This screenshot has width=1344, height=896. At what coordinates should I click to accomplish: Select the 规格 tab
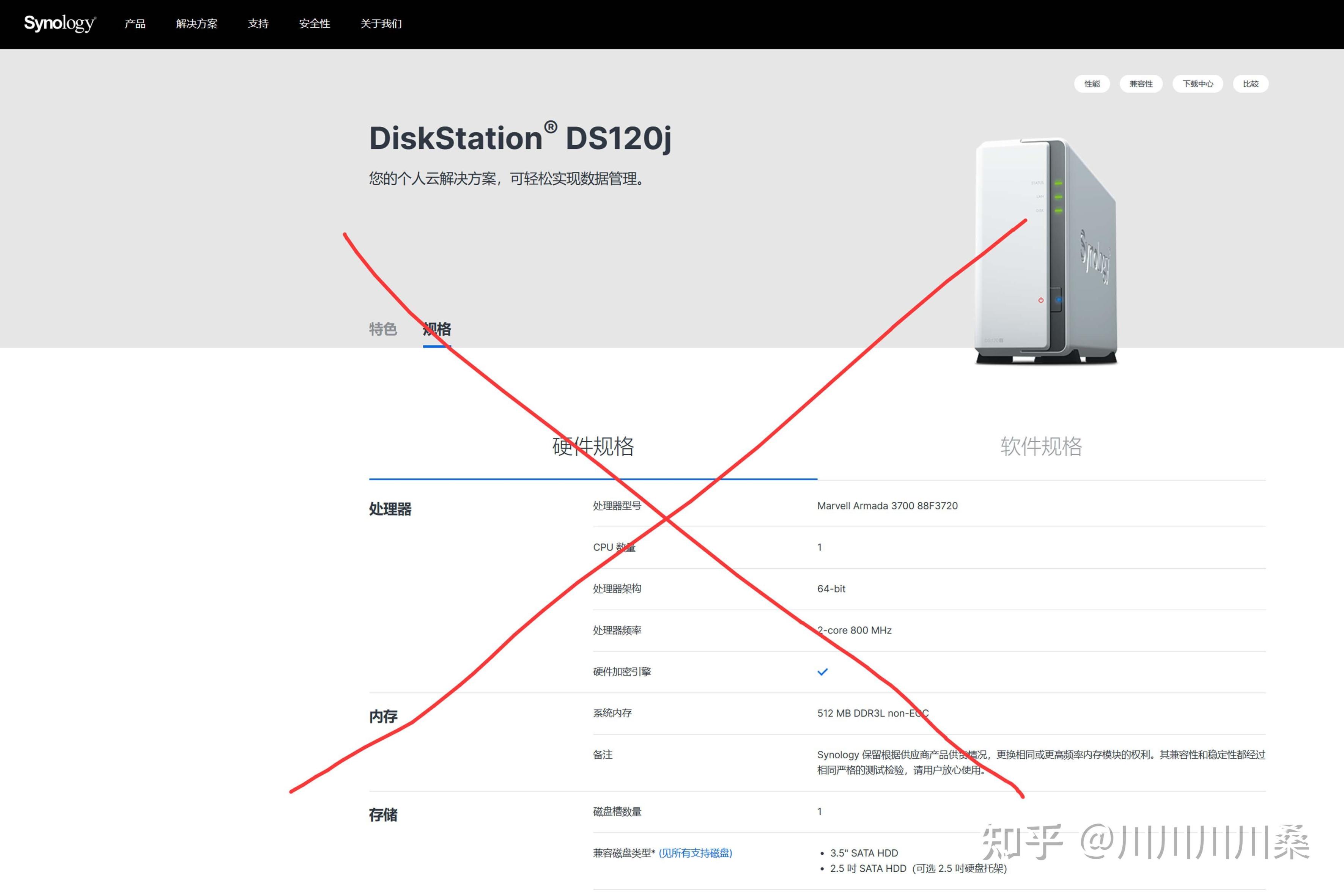437,329
